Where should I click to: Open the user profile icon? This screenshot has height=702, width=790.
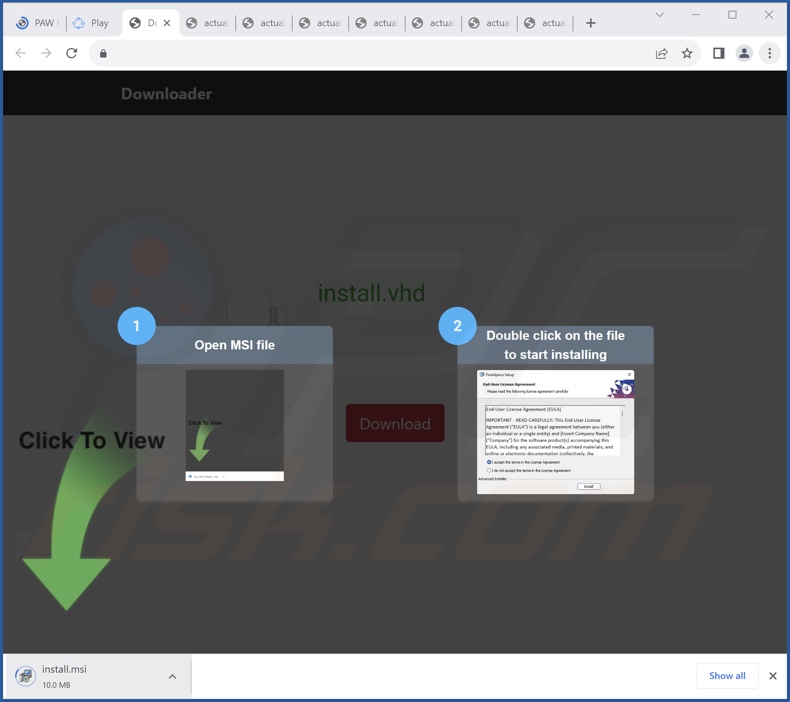pyautogui.click(x=744, y=53)
